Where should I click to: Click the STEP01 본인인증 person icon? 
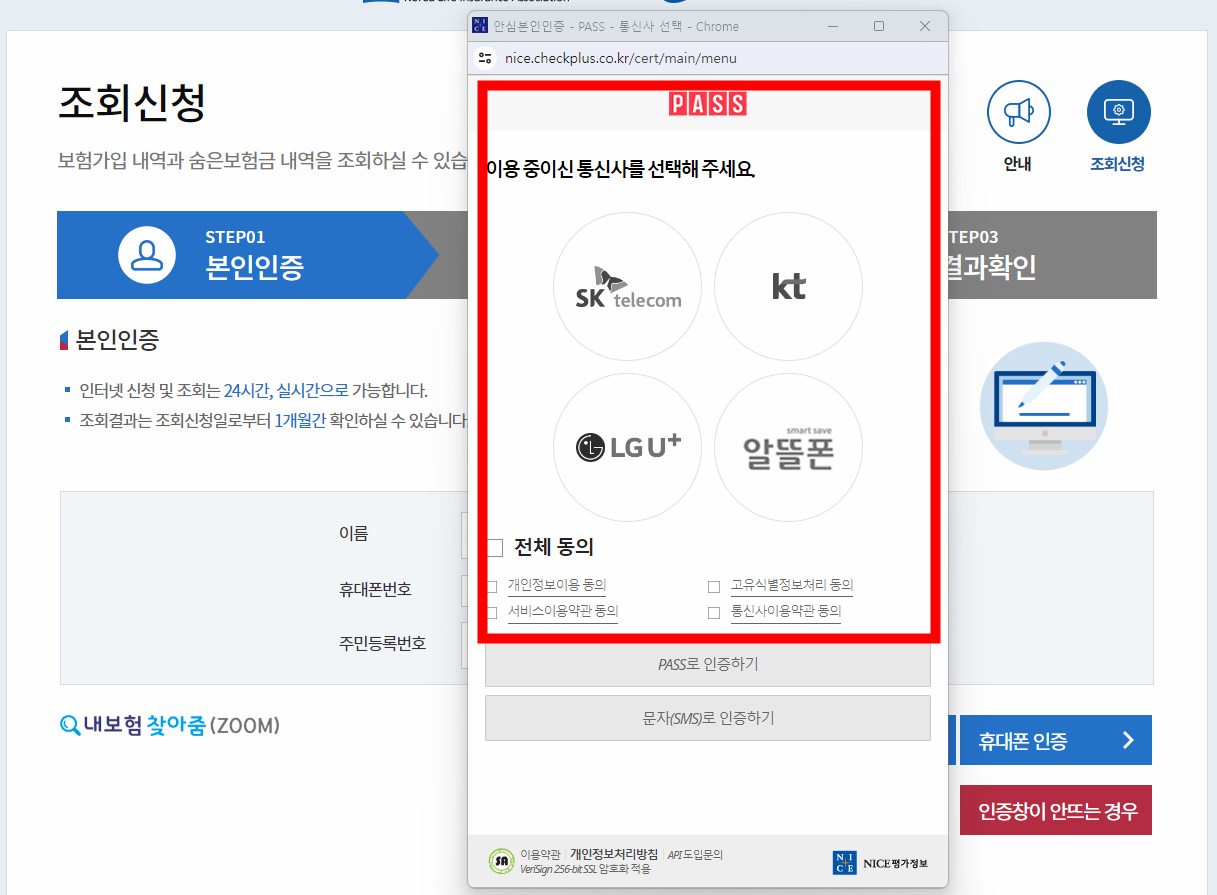point(147,255)
